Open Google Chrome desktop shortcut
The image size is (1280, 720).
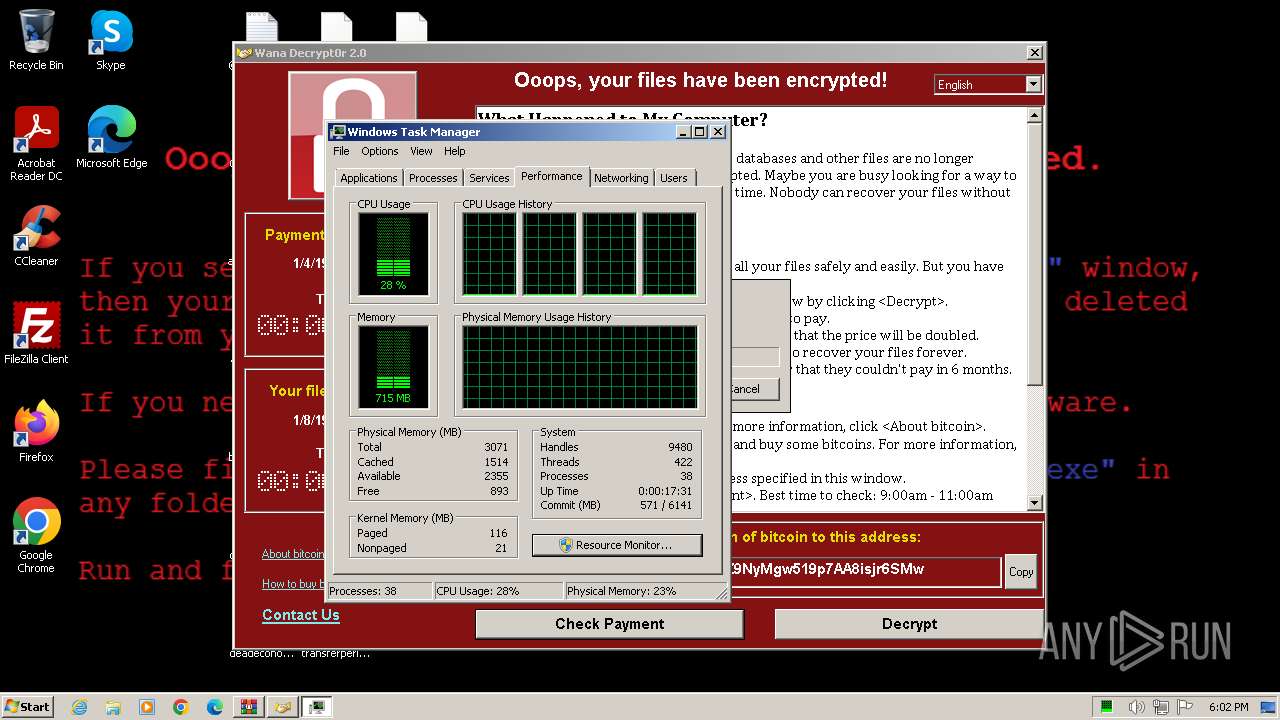(x=36, y=536)
